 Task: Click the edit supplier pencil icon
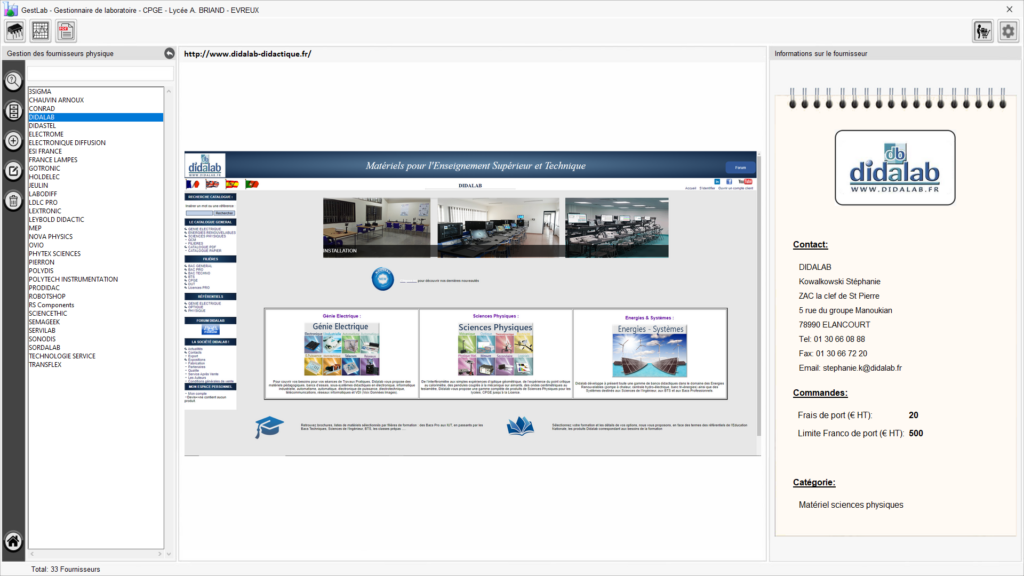point(13,171)
